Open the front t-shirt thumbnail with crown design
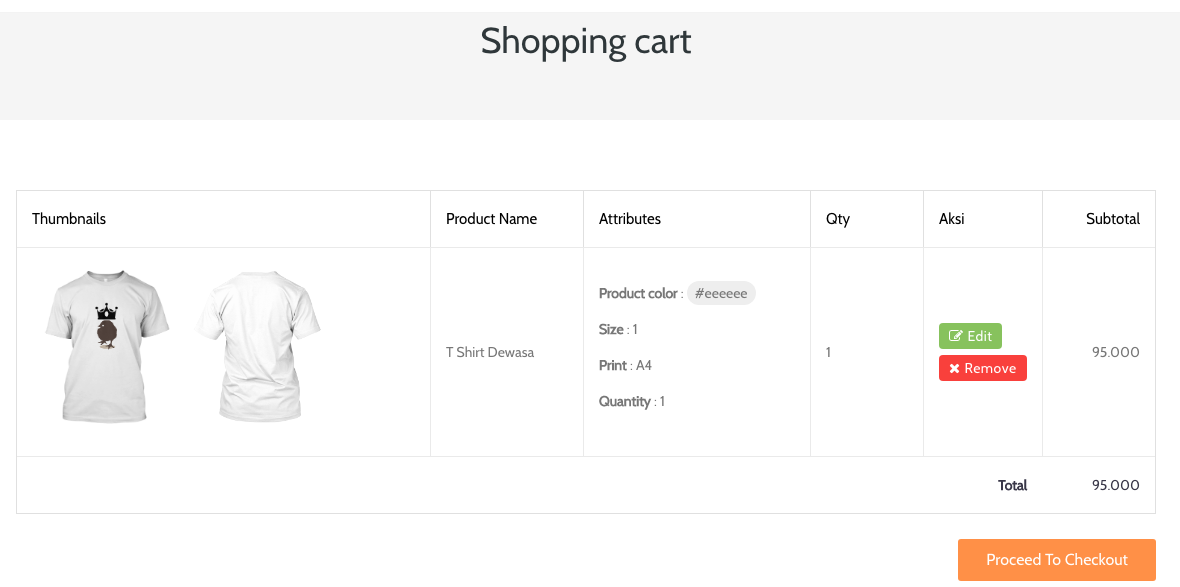1180x587 pixels. pyautogui.click(x=105, y=345)
